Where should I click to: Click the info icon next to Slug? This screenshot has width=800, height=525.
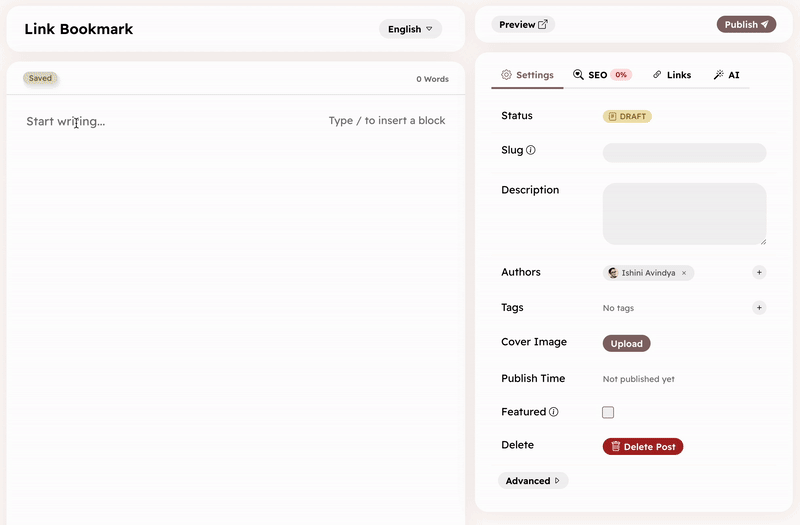[x=531, y=151]
